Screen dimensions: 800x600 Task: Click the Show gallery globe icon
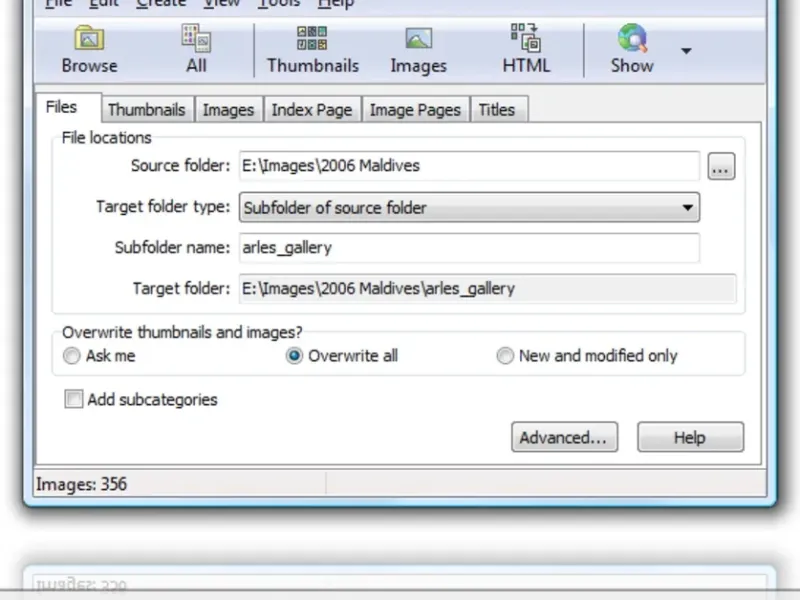632,38
